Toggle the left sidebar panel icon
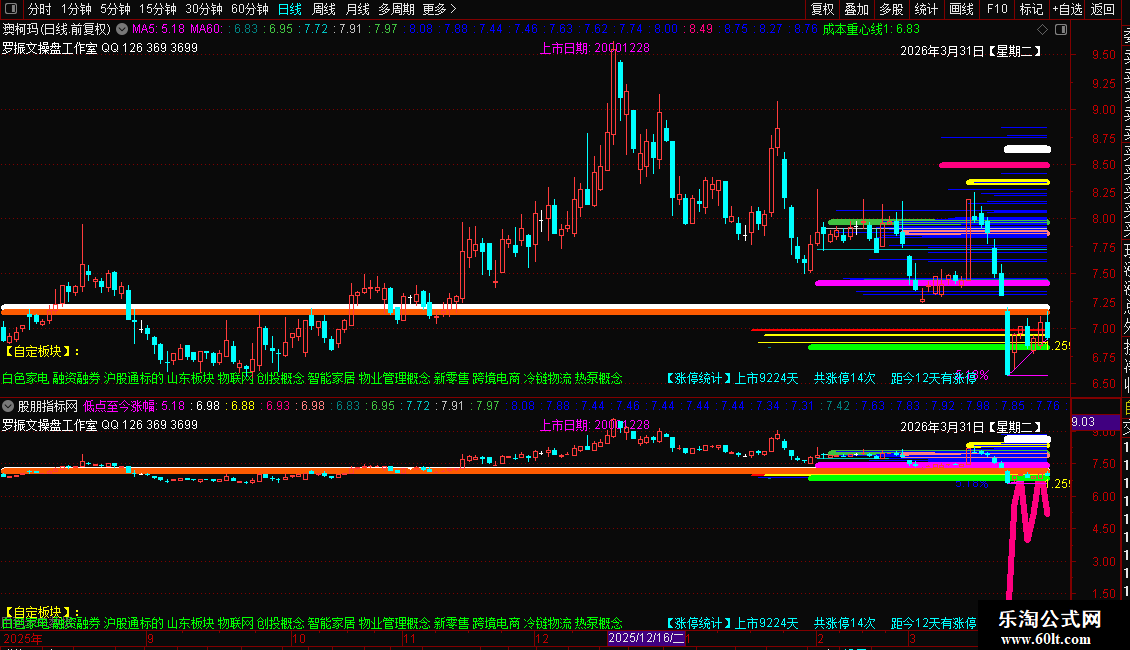 11,9
